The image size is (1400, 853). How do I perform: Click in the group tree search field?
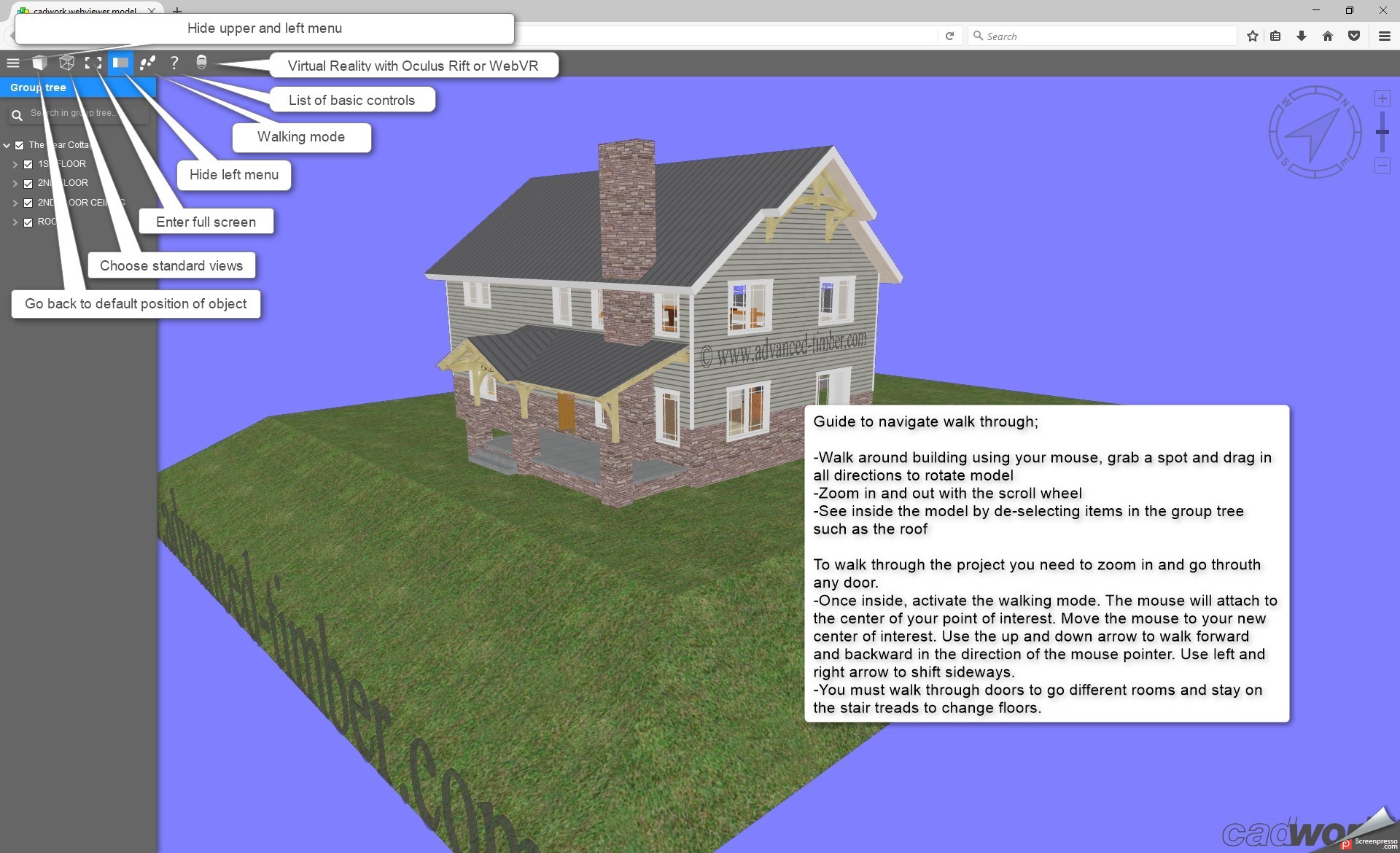click(x=87, y=113)
